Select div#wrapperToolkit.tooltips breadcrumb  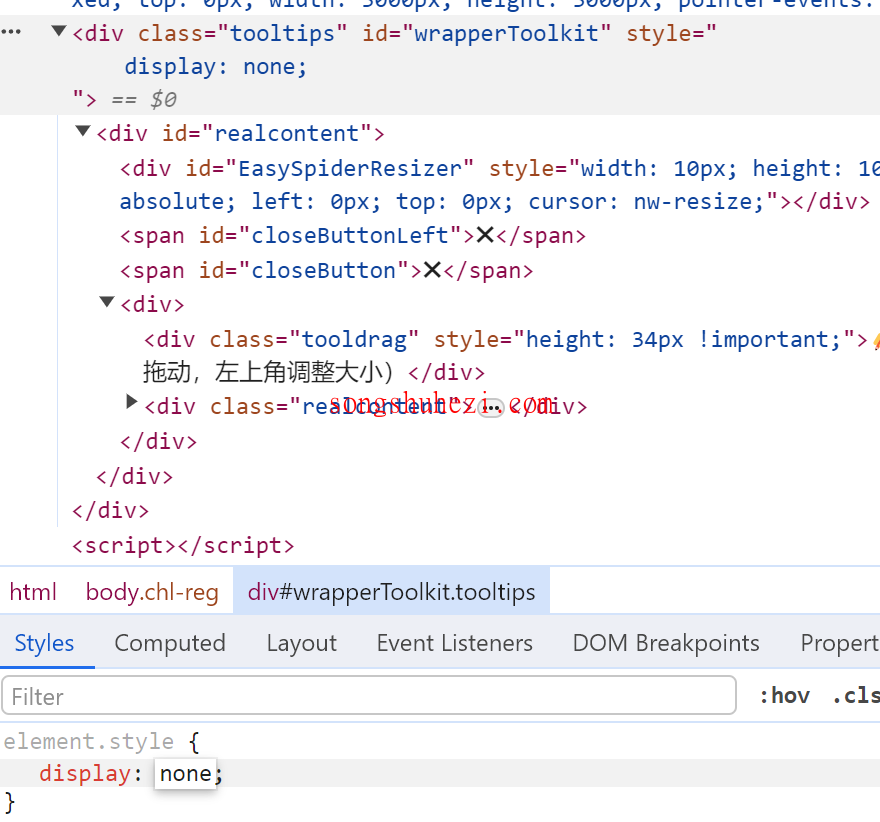point(391,592)
